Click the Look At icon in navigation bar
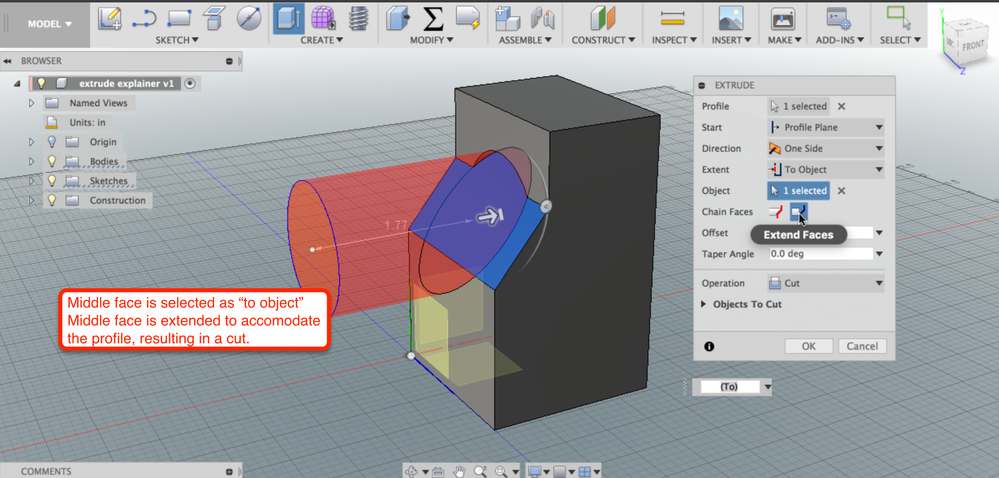 438,472
